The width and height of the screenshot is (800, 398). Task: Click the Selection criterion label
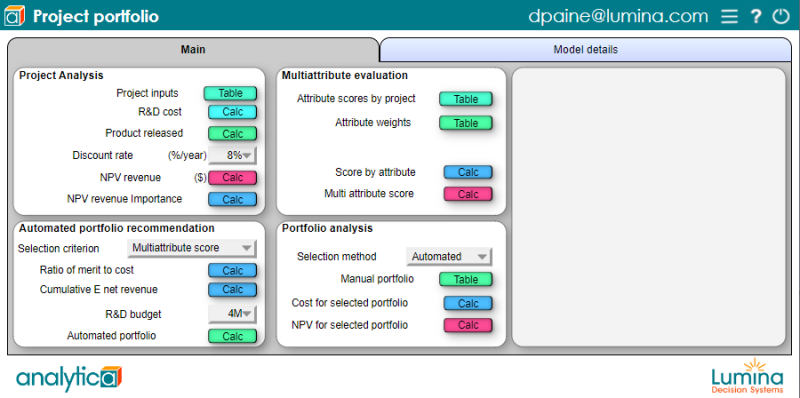coord(59,248)
